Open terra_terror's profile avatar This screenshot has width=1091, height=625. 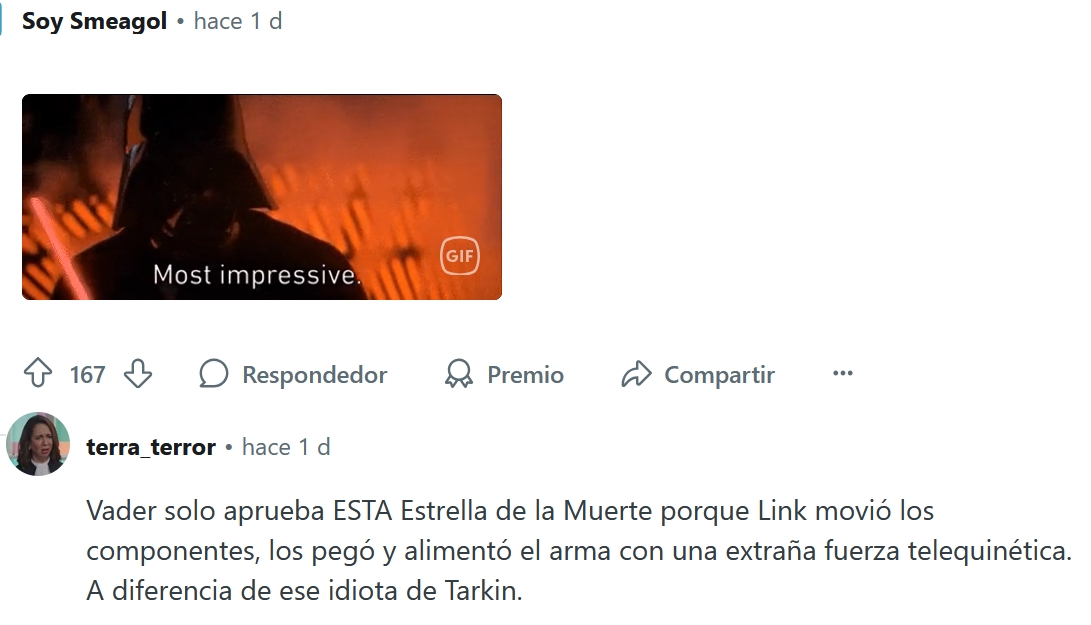coord(38,444)
